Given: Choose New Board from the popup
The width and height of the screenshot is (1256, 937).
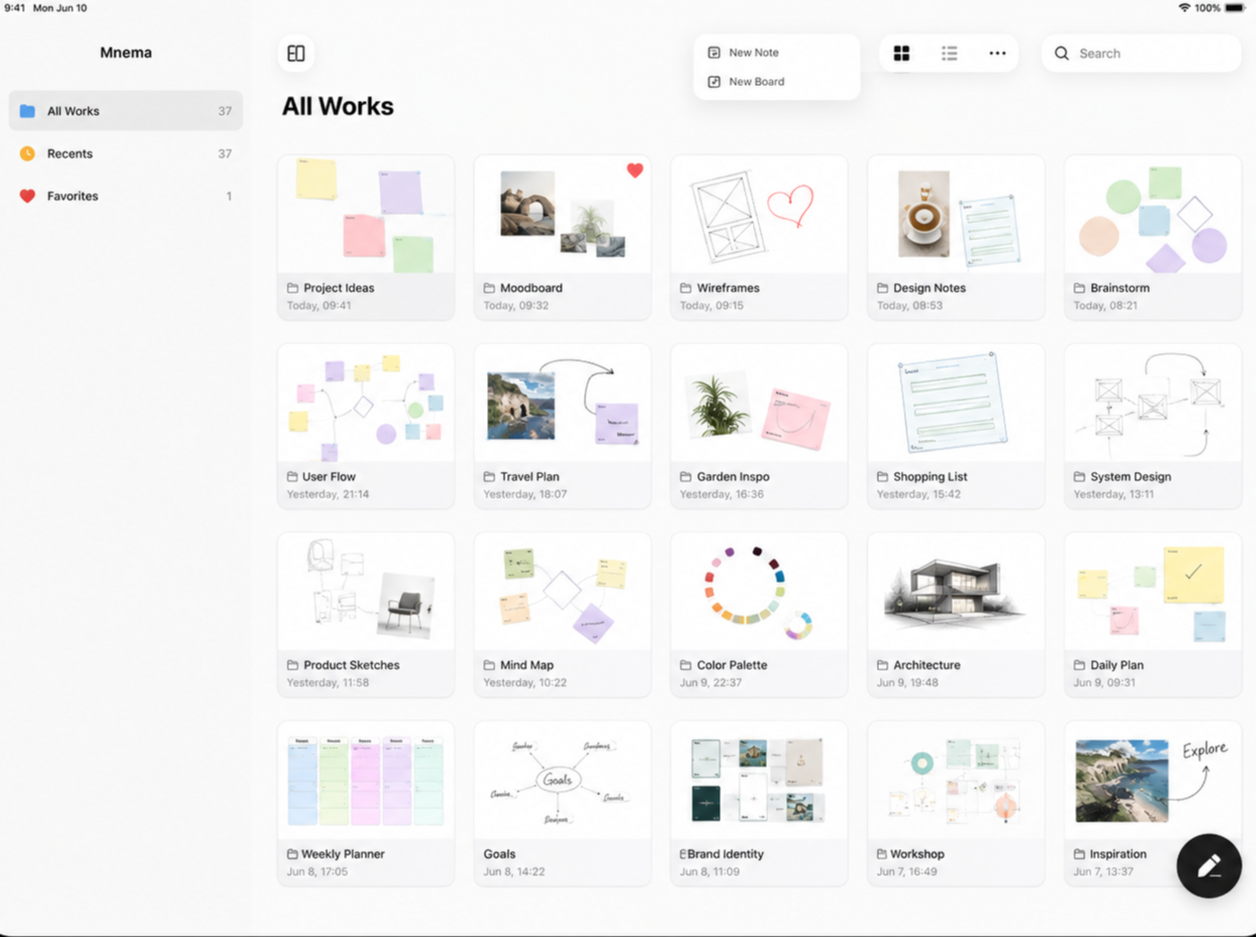Looking at the screenshot, I should [776, 82].
